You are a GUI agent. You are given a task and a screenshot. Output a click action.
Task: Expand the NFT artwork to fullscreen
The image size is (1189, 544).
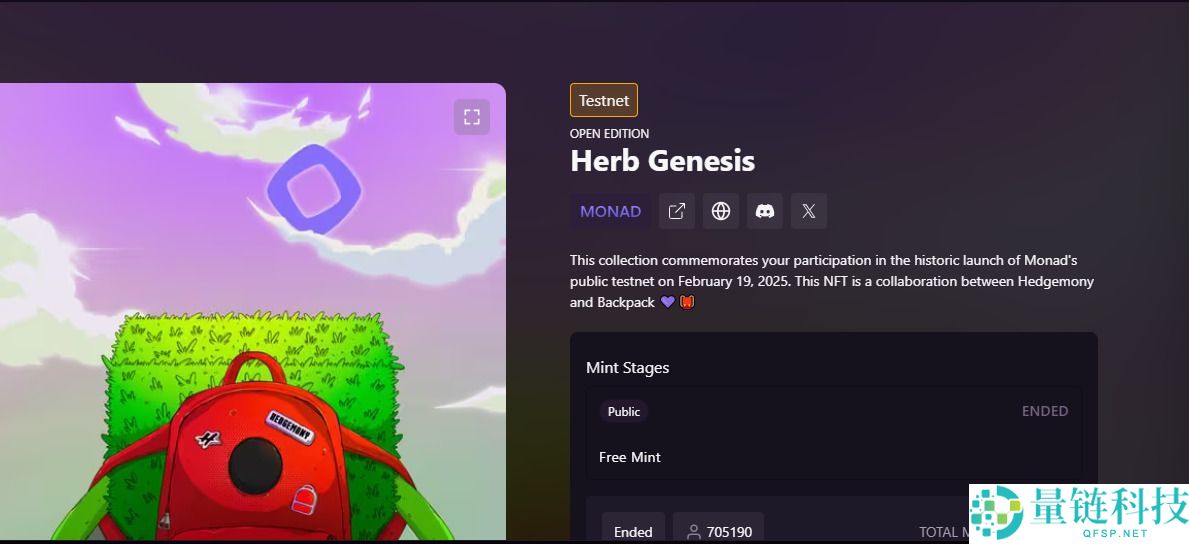click(472, 117)
